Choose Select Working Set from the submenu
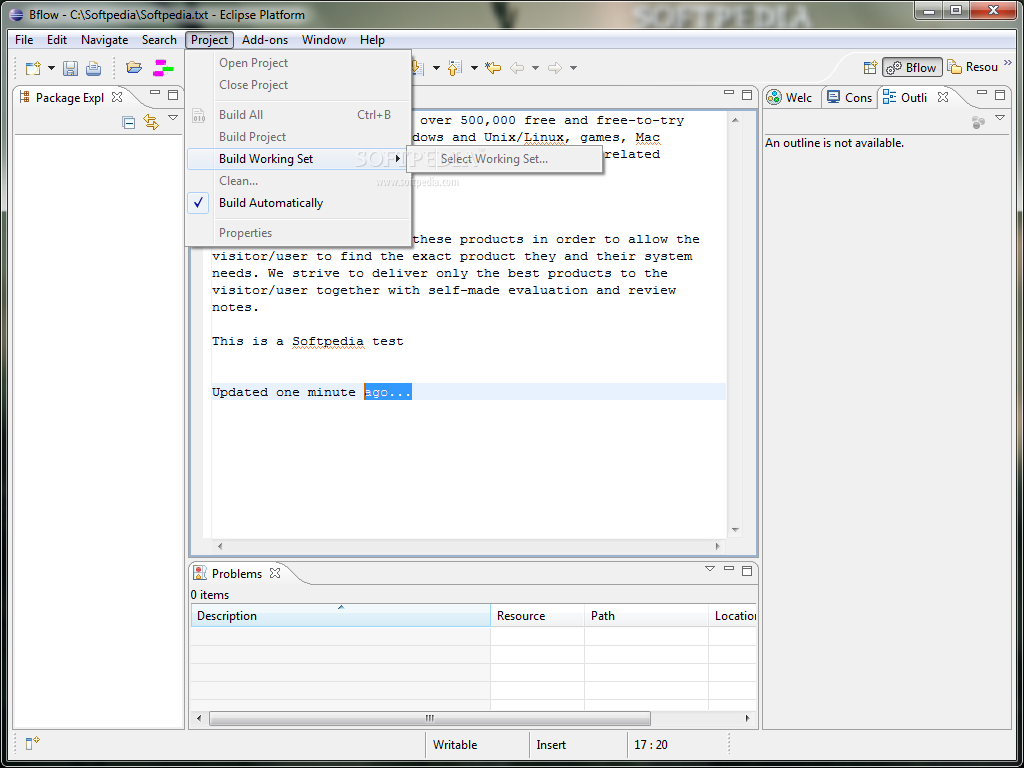1024x768 pixels. point(504,159)
